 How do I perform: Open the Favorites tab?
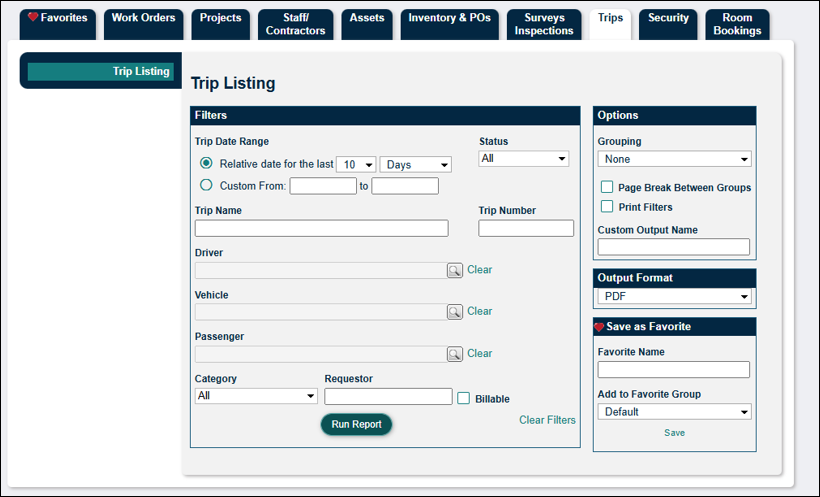pyautogui.click(x=58, y=24)
